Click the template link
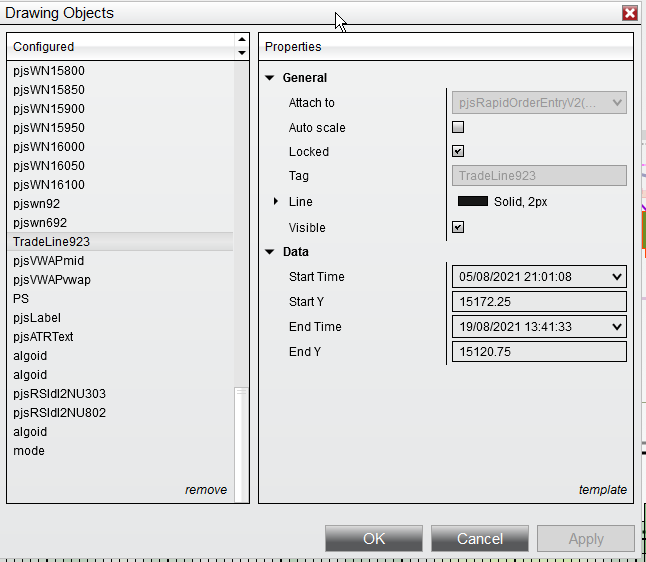The width and height of the screenshot is (646, 562). tap(603, 490)
